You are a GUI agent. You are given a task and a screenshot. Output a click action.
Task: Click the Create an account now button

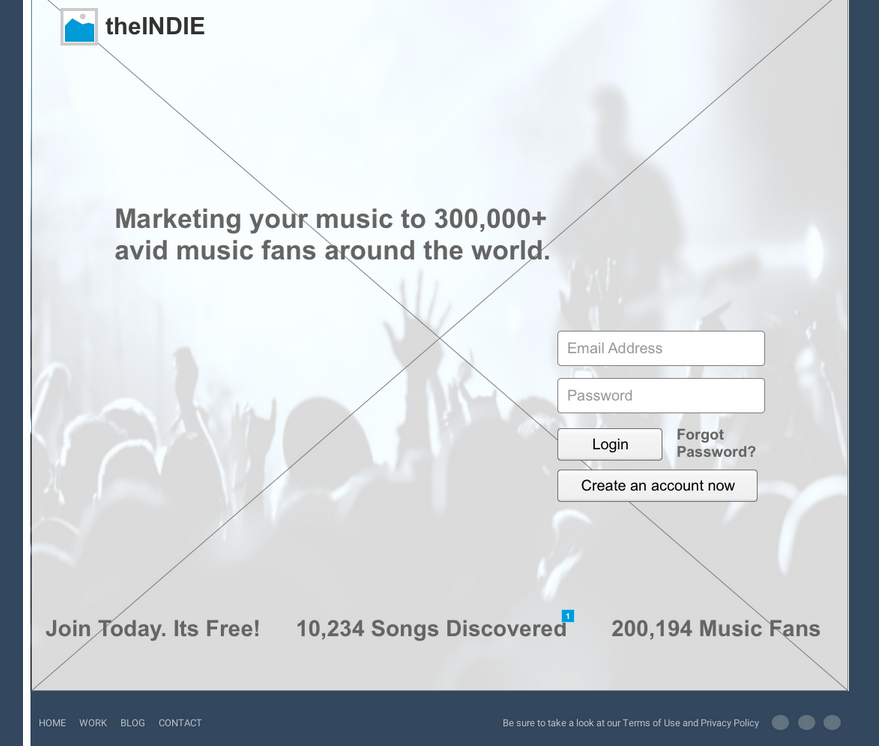point(657,486)
